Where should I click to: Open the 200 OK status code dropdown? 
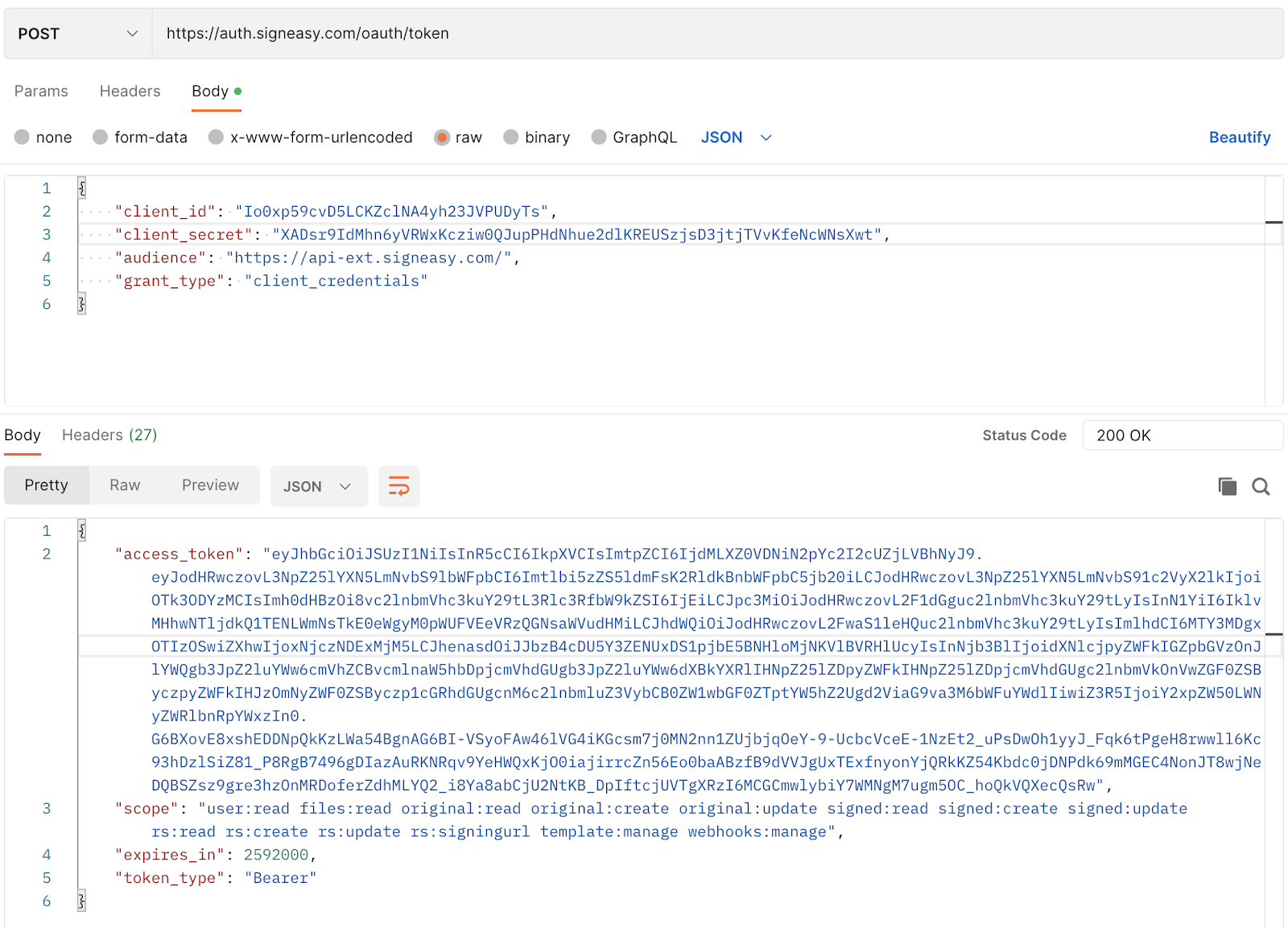point(1182,435)
